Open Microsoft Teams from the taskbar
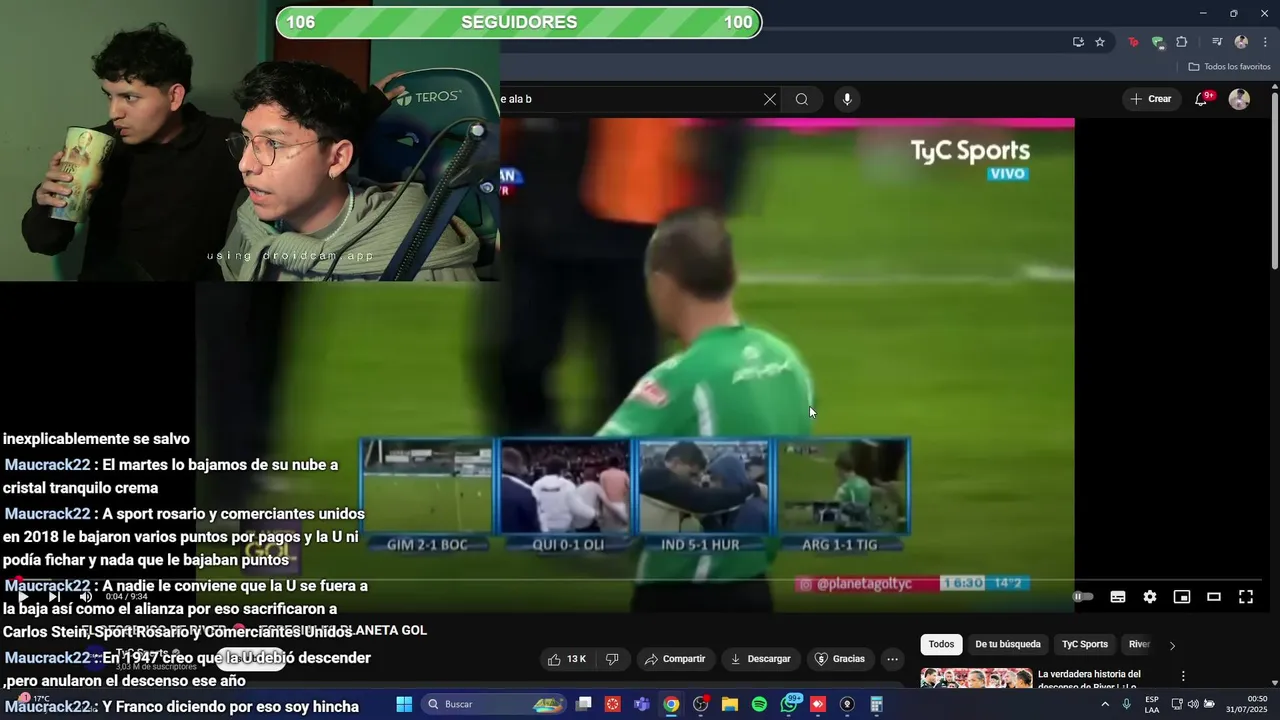 (x=642, y=704)
